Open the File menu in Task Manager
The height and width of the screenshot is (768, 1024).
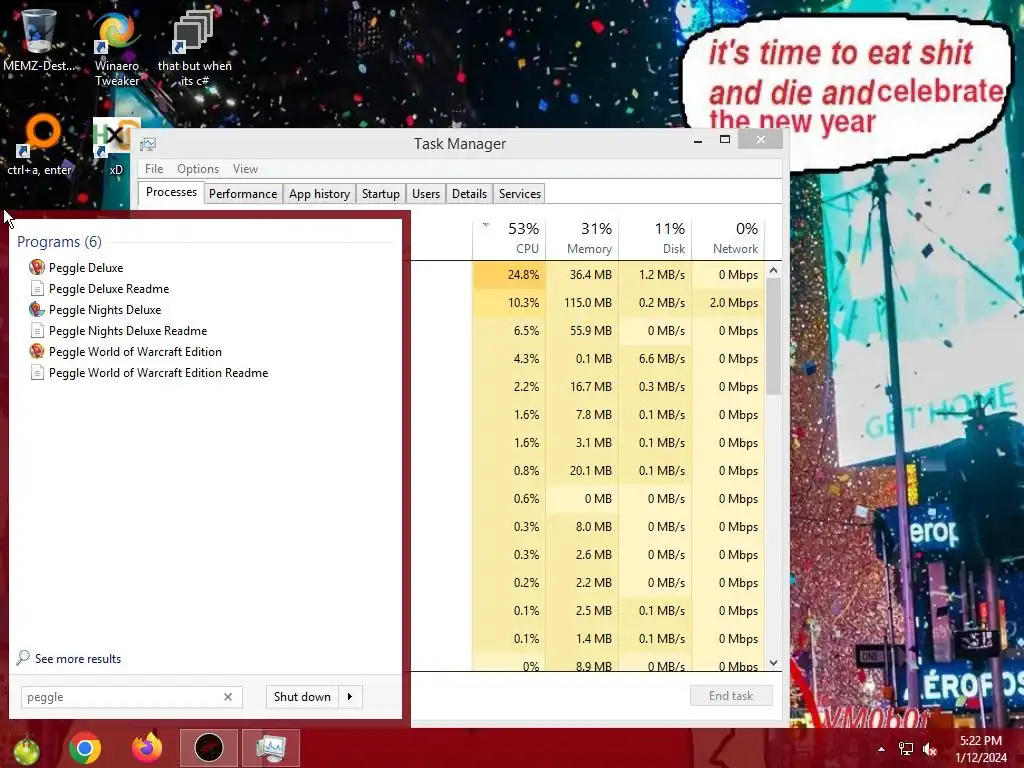[154, 168]
